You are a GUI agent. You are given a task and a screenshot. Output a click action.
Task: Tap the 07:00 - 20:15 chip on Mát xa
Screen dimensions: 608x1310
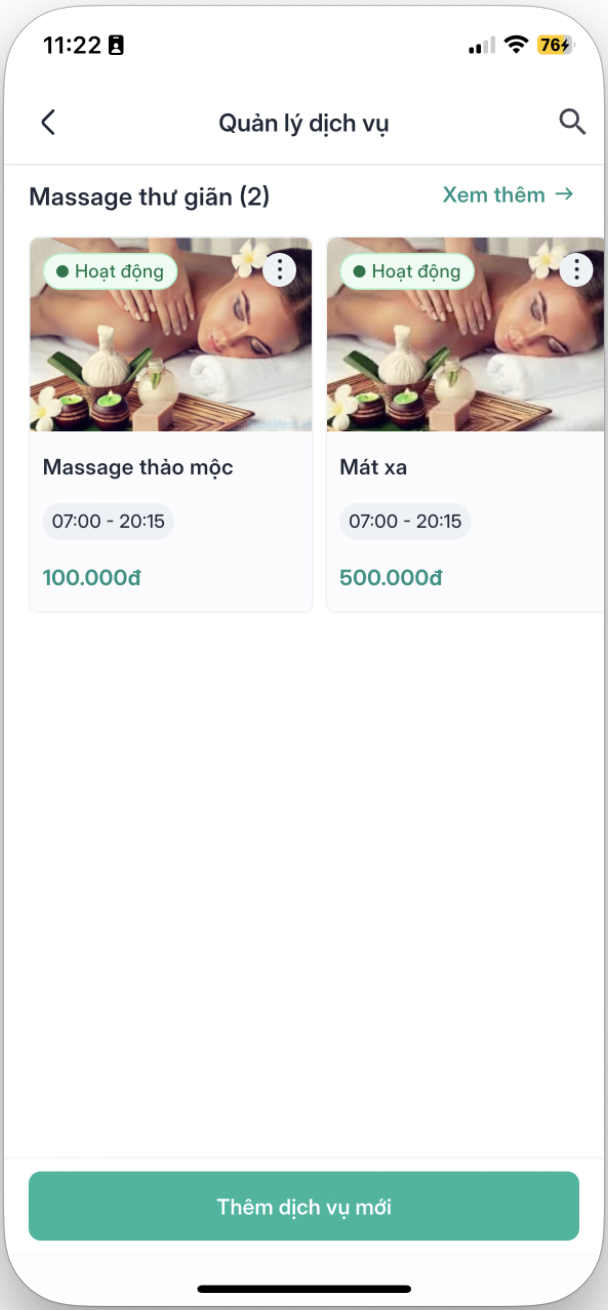405,521
